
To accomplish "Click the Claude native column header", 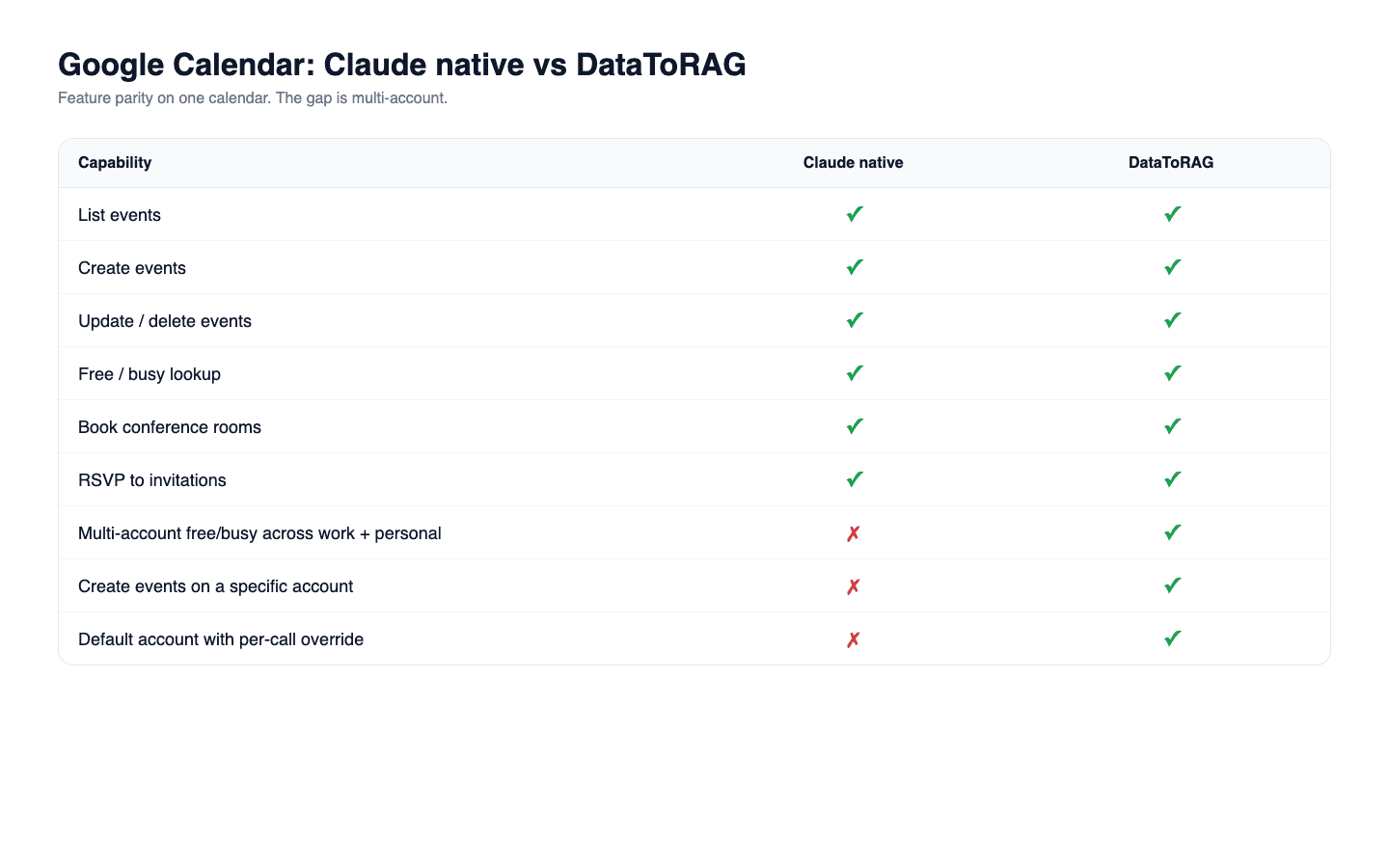I will point(854,162).
